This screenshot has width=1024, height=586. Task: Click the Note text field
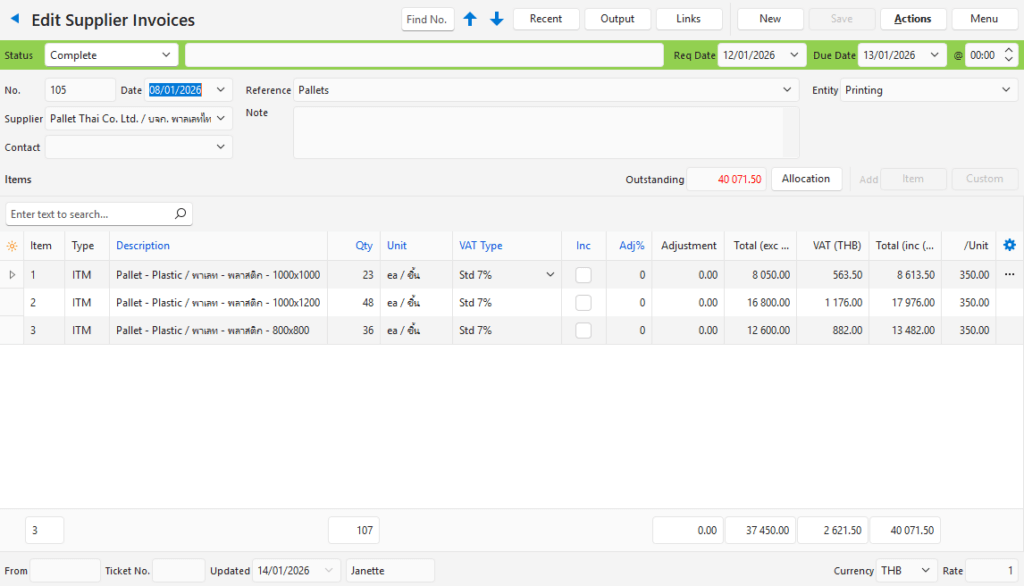[545, 132]
